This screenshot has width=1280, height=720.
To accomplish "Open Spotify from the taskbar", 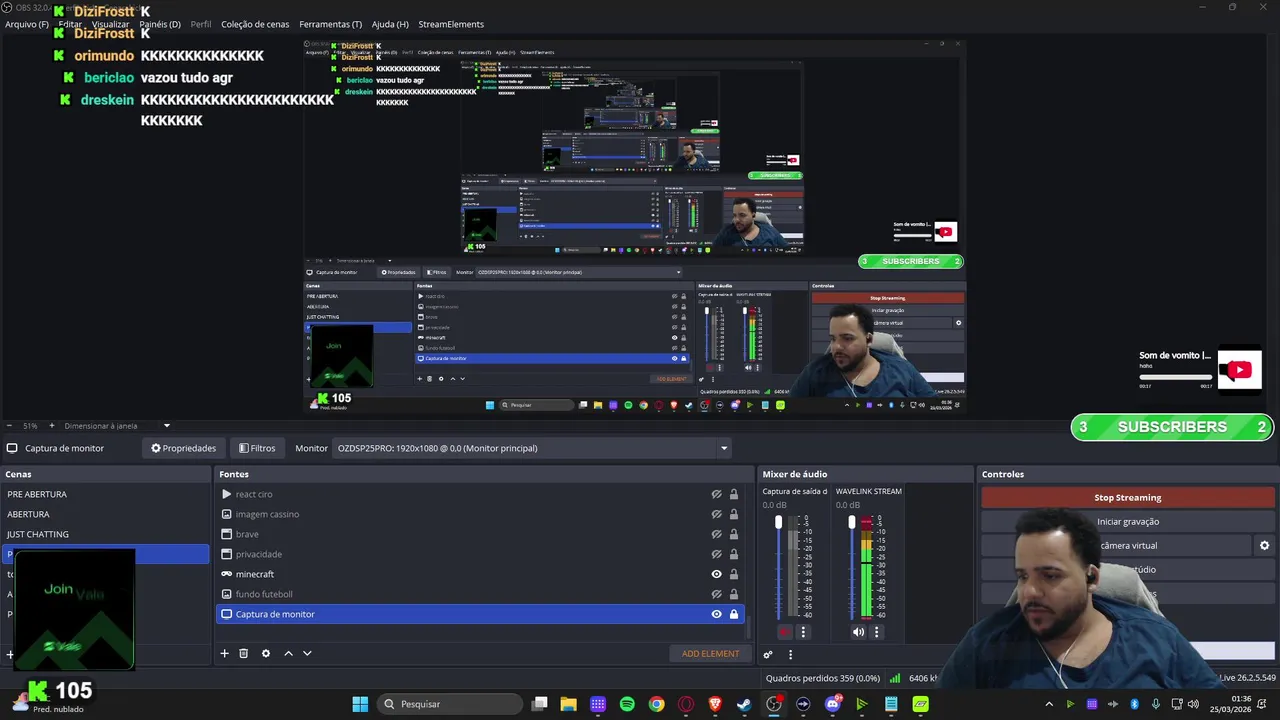I will 627,704.
